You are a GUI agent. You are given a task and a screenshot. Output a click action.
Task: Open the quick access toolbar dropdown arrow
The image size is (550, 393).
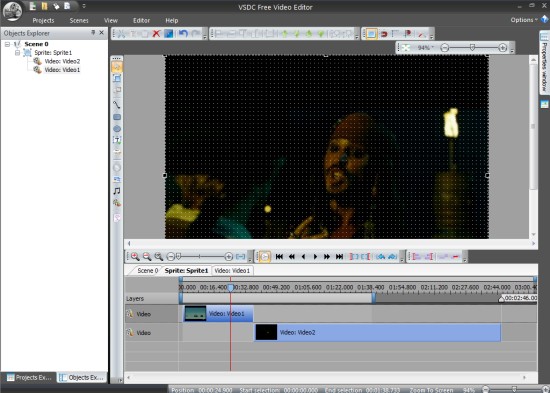84,6
